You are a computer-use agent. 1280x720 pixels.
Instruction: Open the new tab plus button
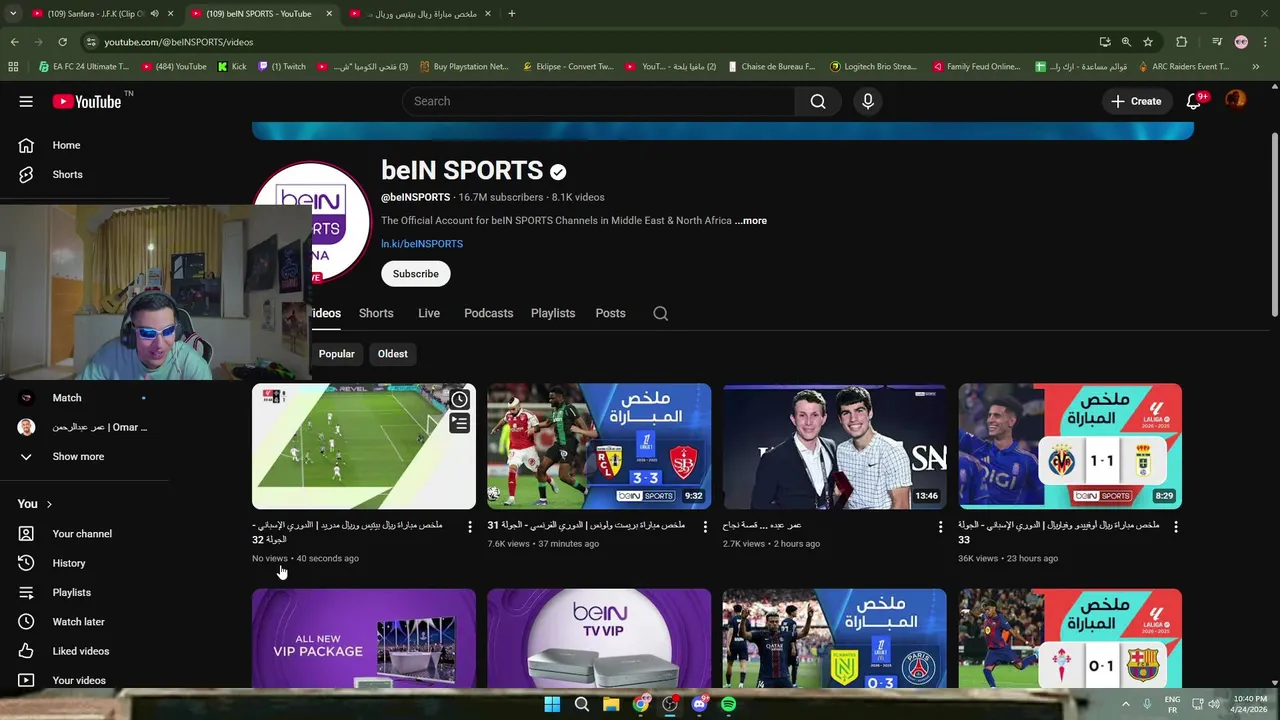[x=511, y=14]
